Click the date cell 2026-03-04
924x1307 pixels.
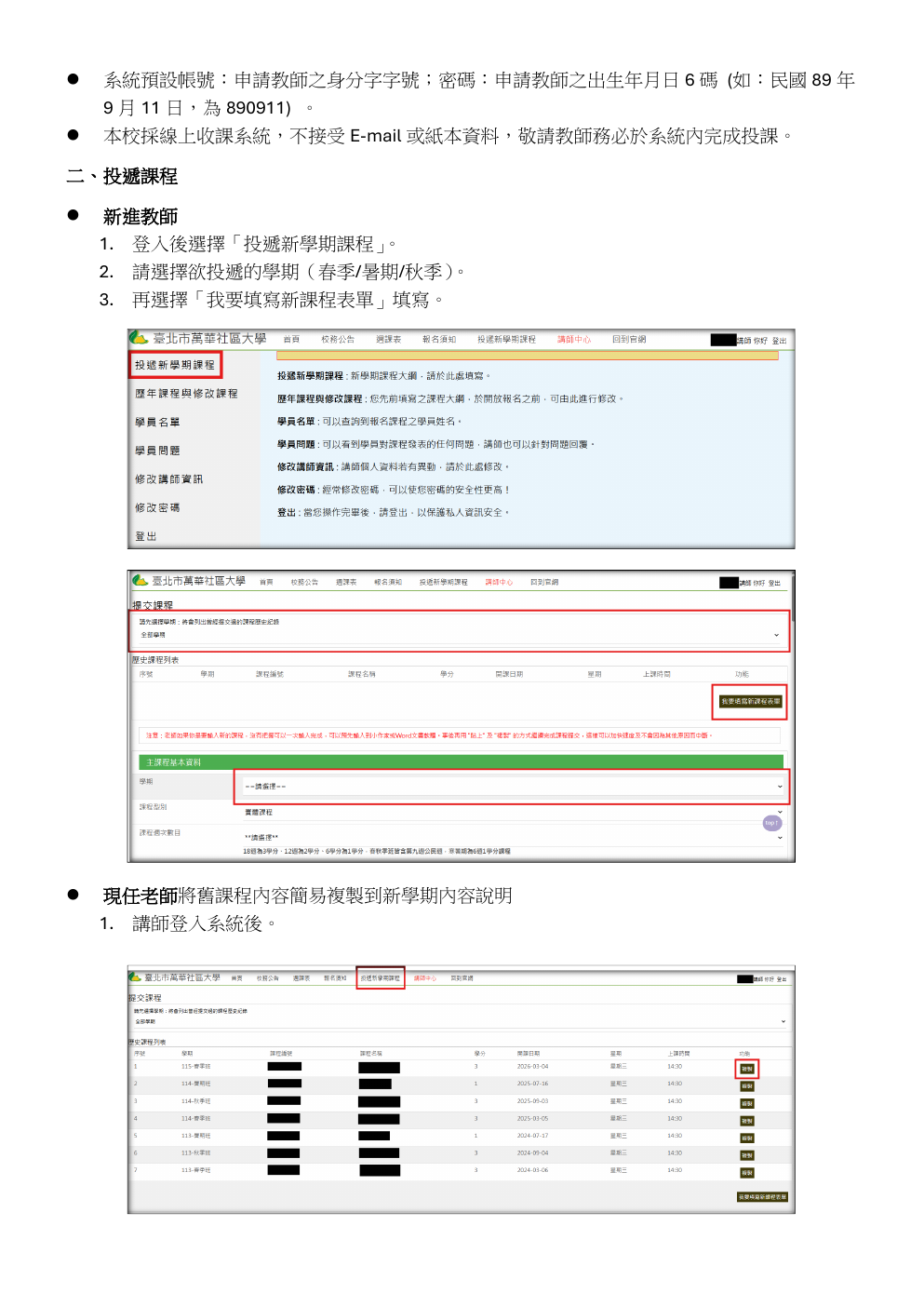(533, 1067)
